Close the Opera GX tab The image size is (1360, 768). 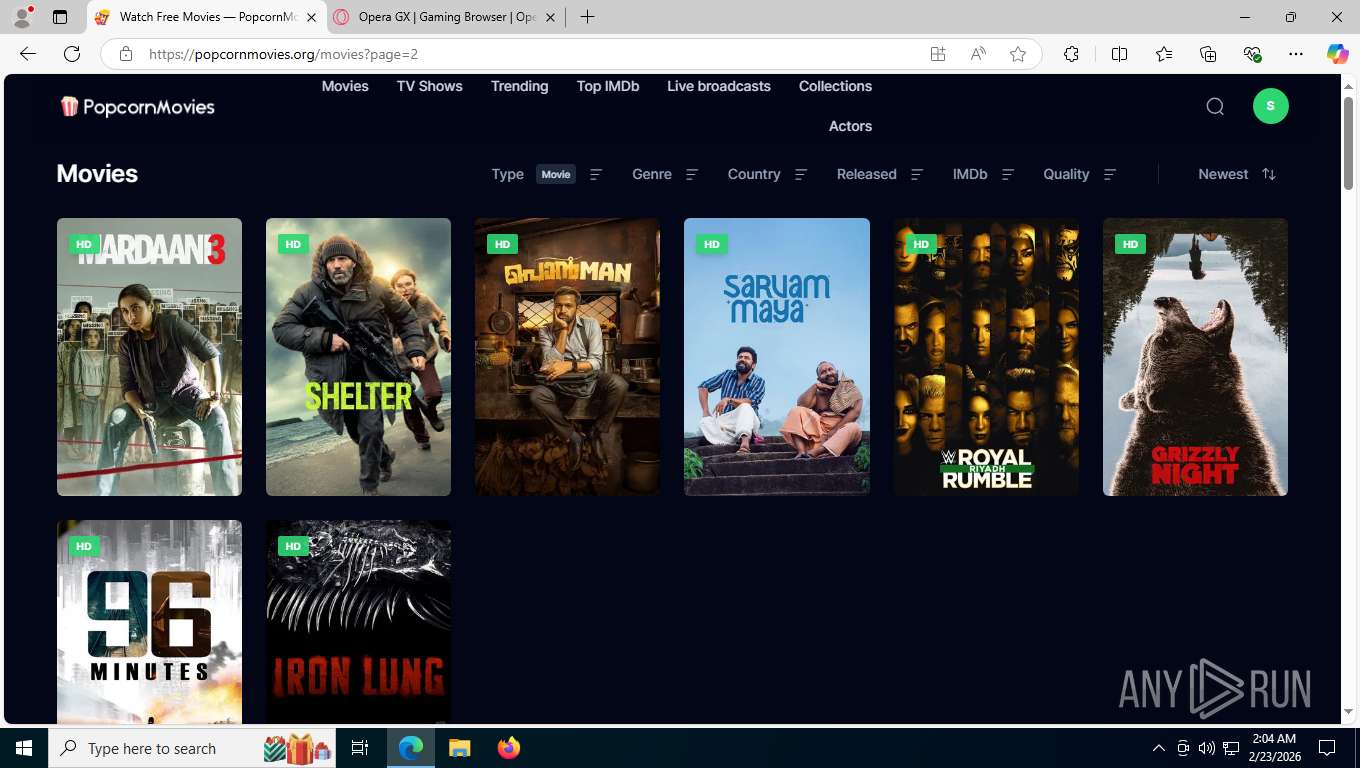click(551, 17)
